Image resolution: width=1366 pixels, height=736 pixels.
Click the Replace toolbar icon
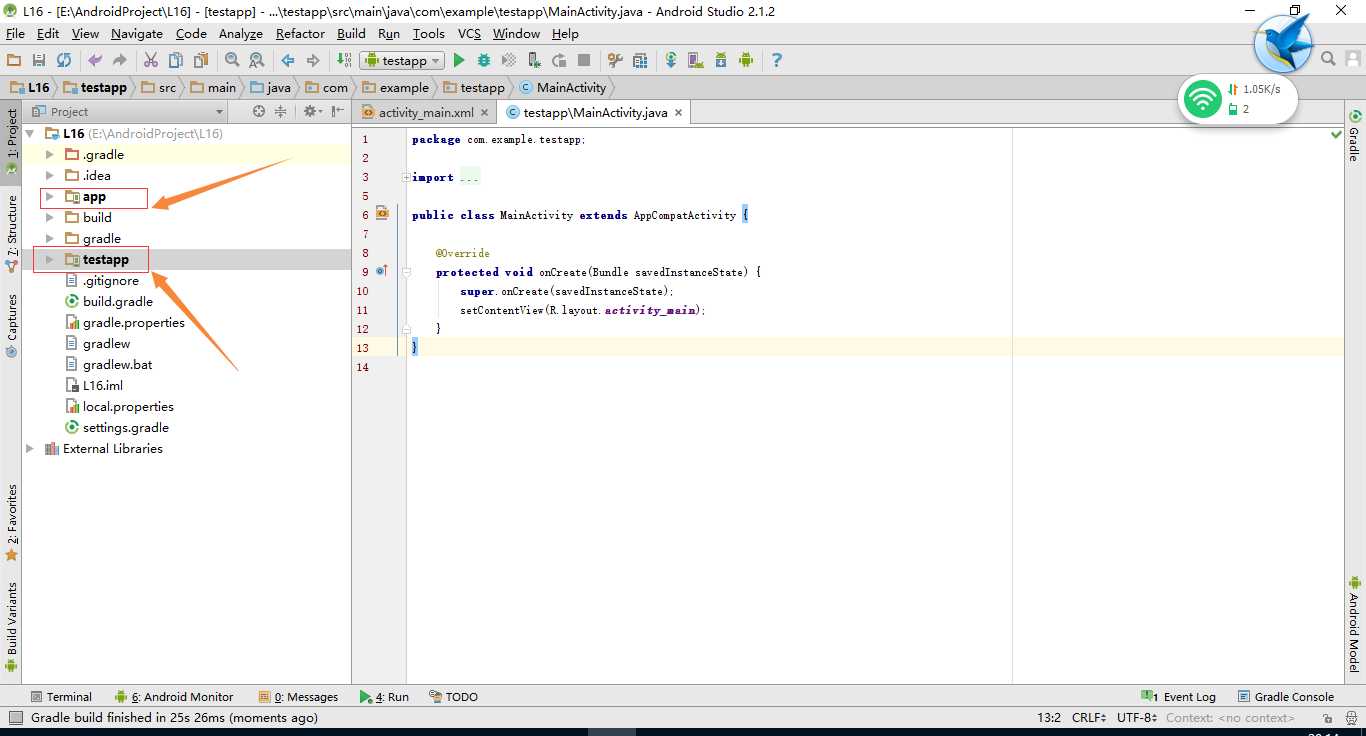coord(257,60)
